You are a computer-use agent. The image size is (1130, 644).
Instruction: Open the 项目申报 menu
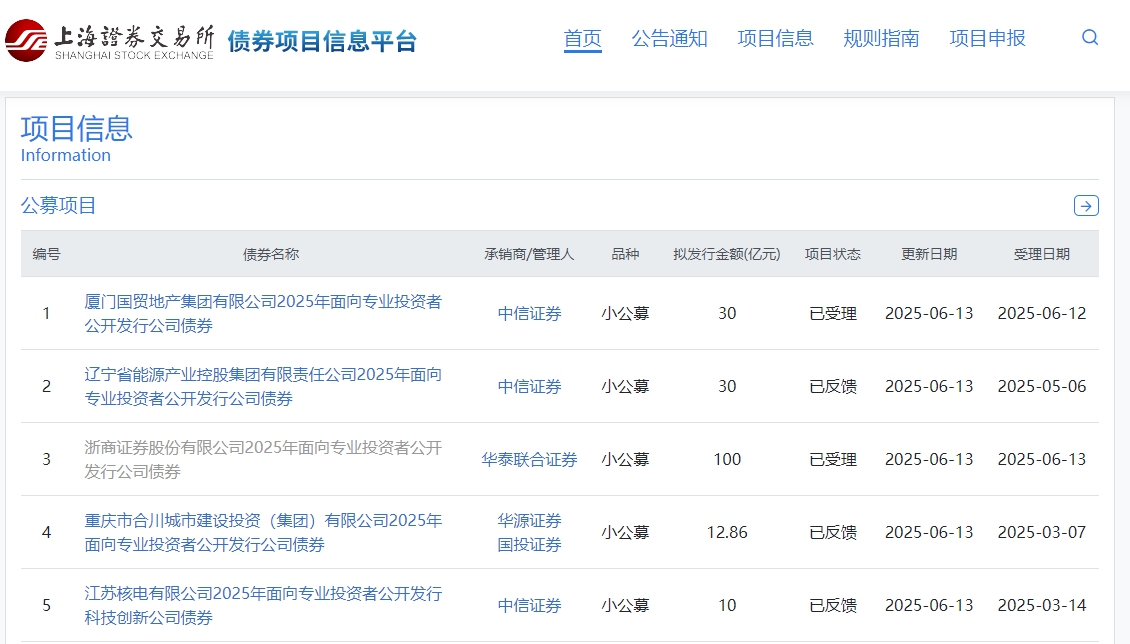pos(987,38)
